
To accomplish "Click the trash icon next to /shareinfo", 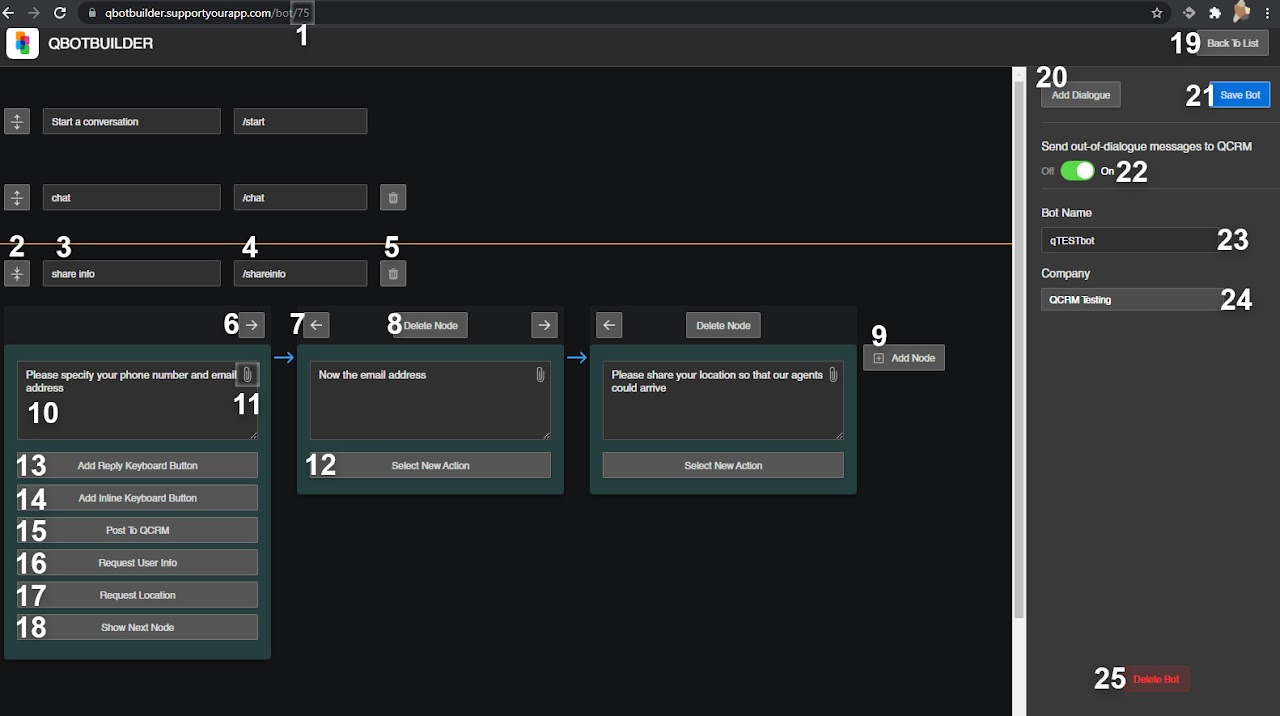I will 393,274.
